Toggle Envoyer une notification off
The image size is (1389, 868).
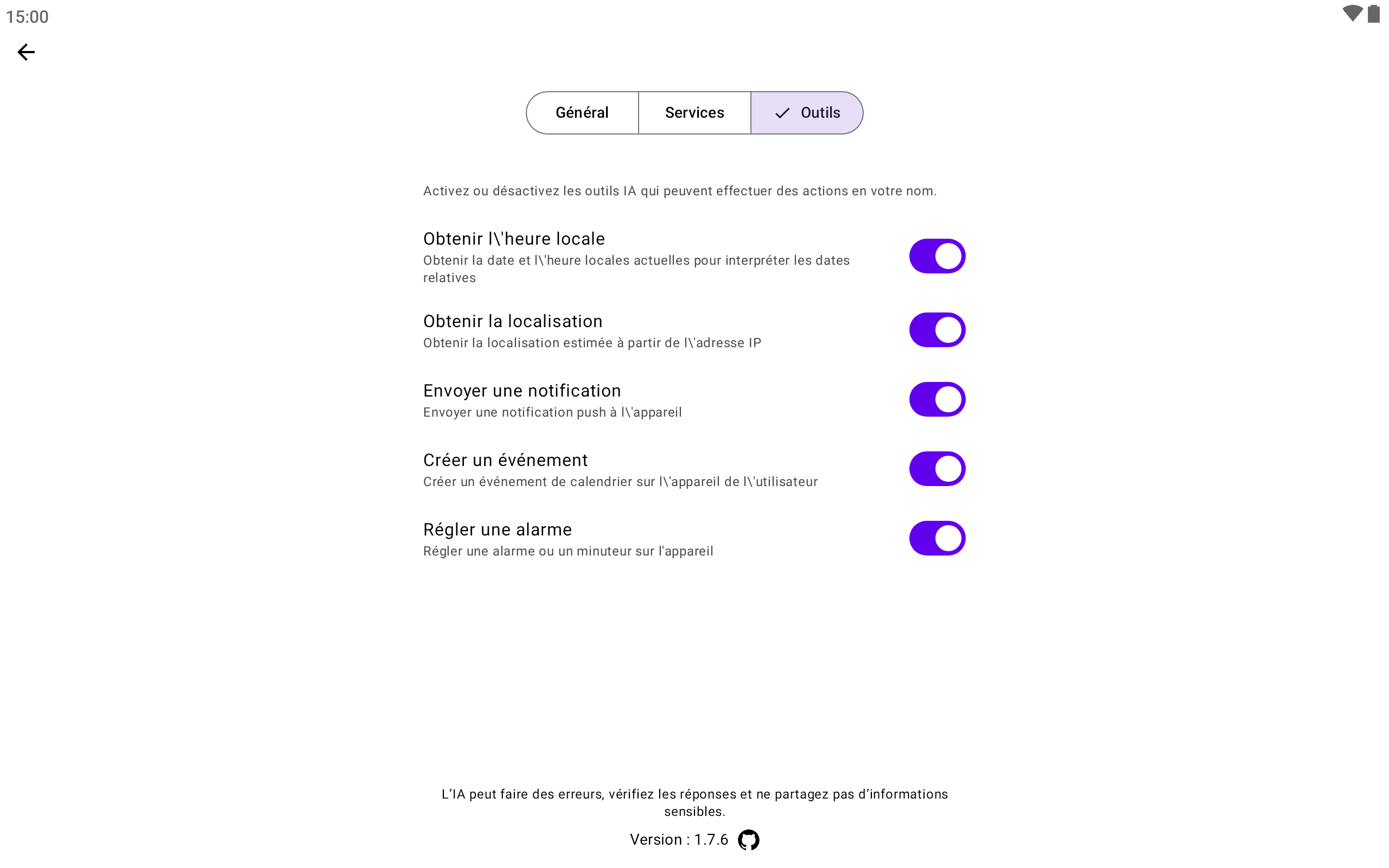(x=936, y=400)
